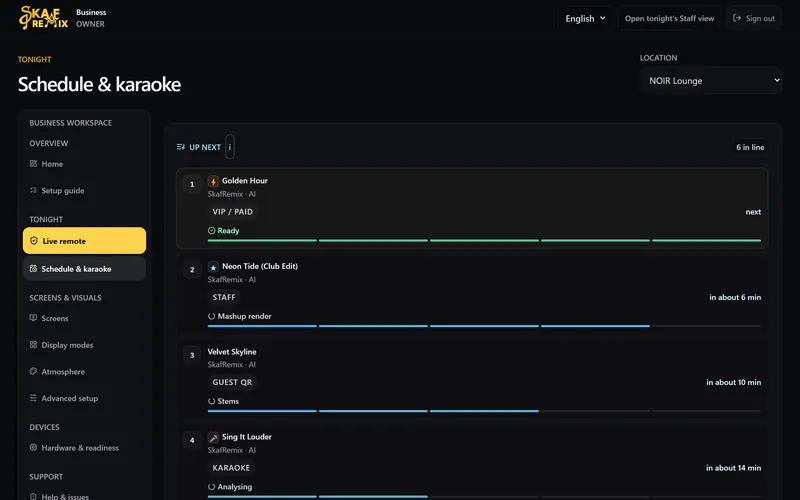Click the SkafRemix logo

coord(43,18)
